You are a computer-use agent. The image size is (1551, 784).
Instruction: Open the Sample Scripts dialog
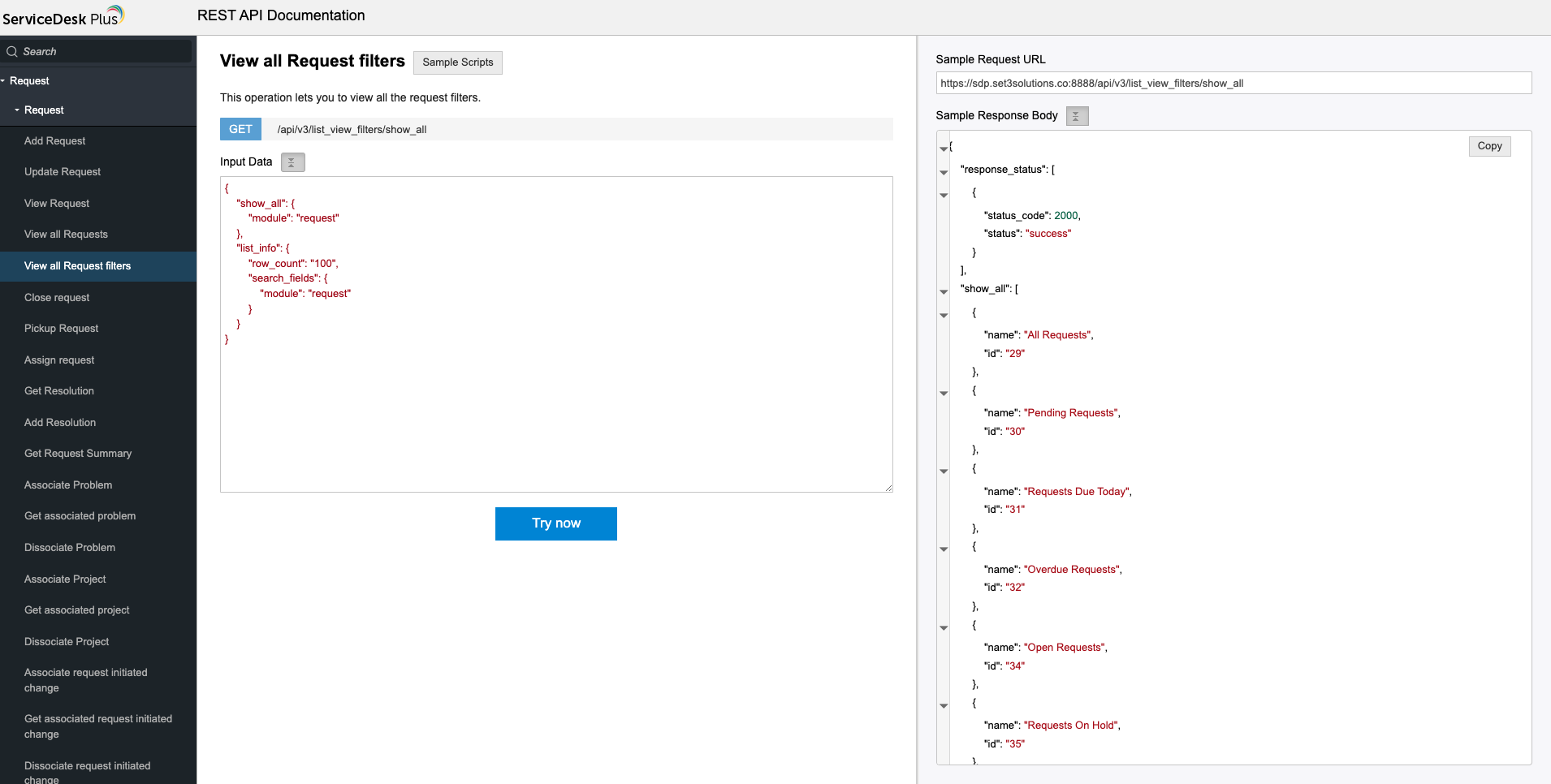click(x=457, y=62)
